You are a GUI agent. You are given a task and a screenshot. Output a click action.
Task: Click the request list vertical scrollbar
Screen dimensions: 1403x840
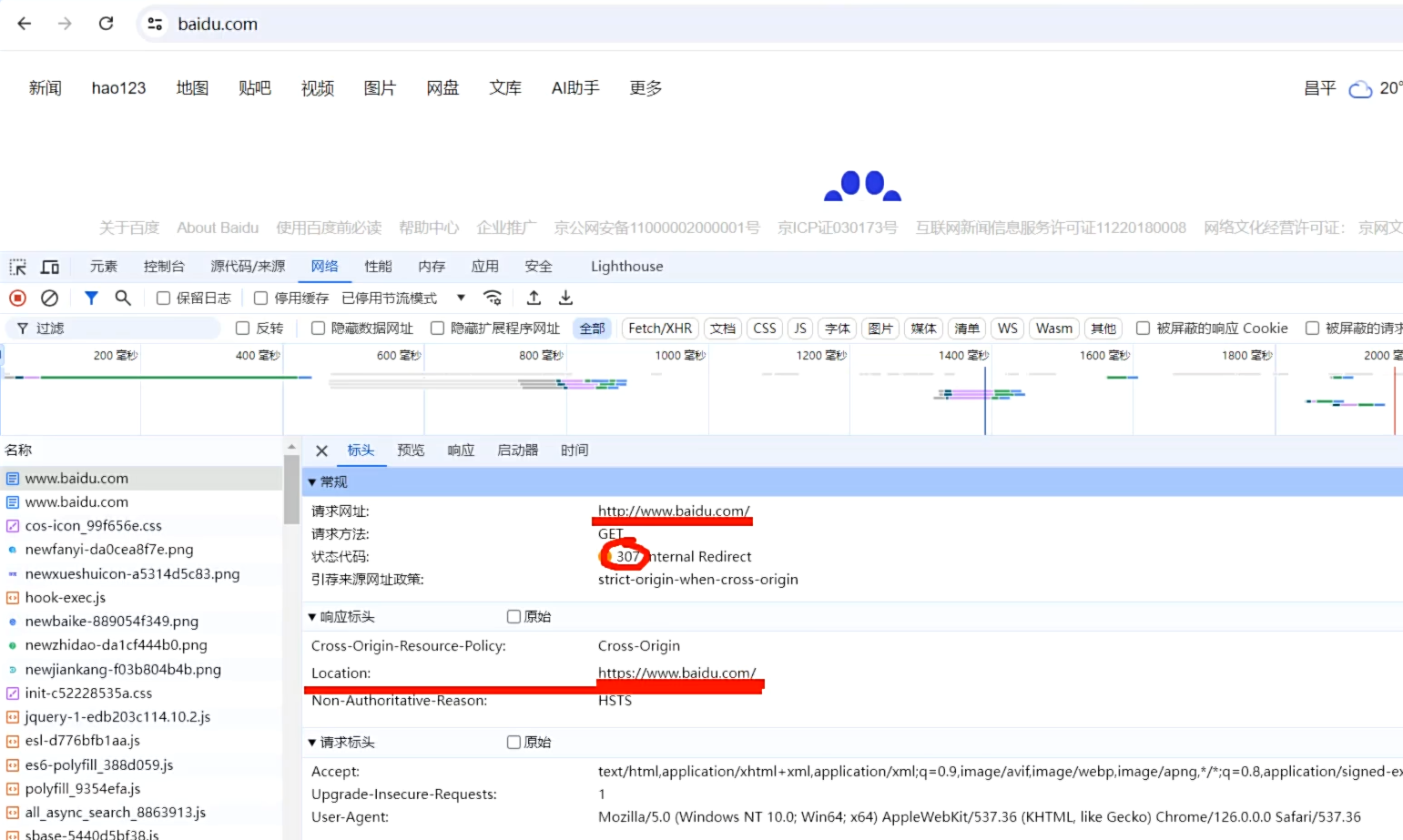click(291, 490)
